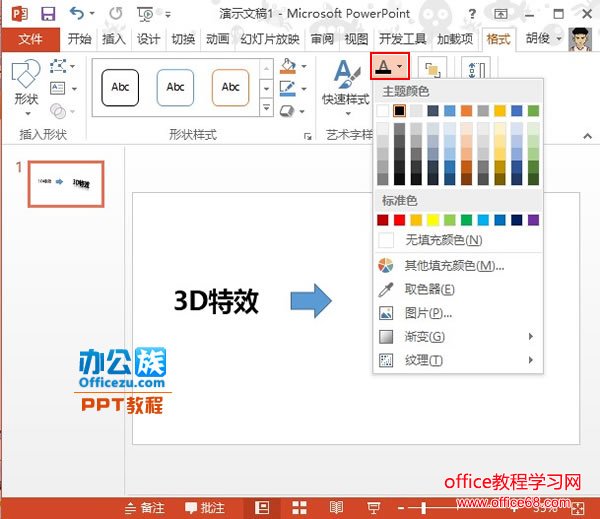The image size is (600, 519).
Task: Click the Shape Fill paint bucket
Action: point(288,66)
